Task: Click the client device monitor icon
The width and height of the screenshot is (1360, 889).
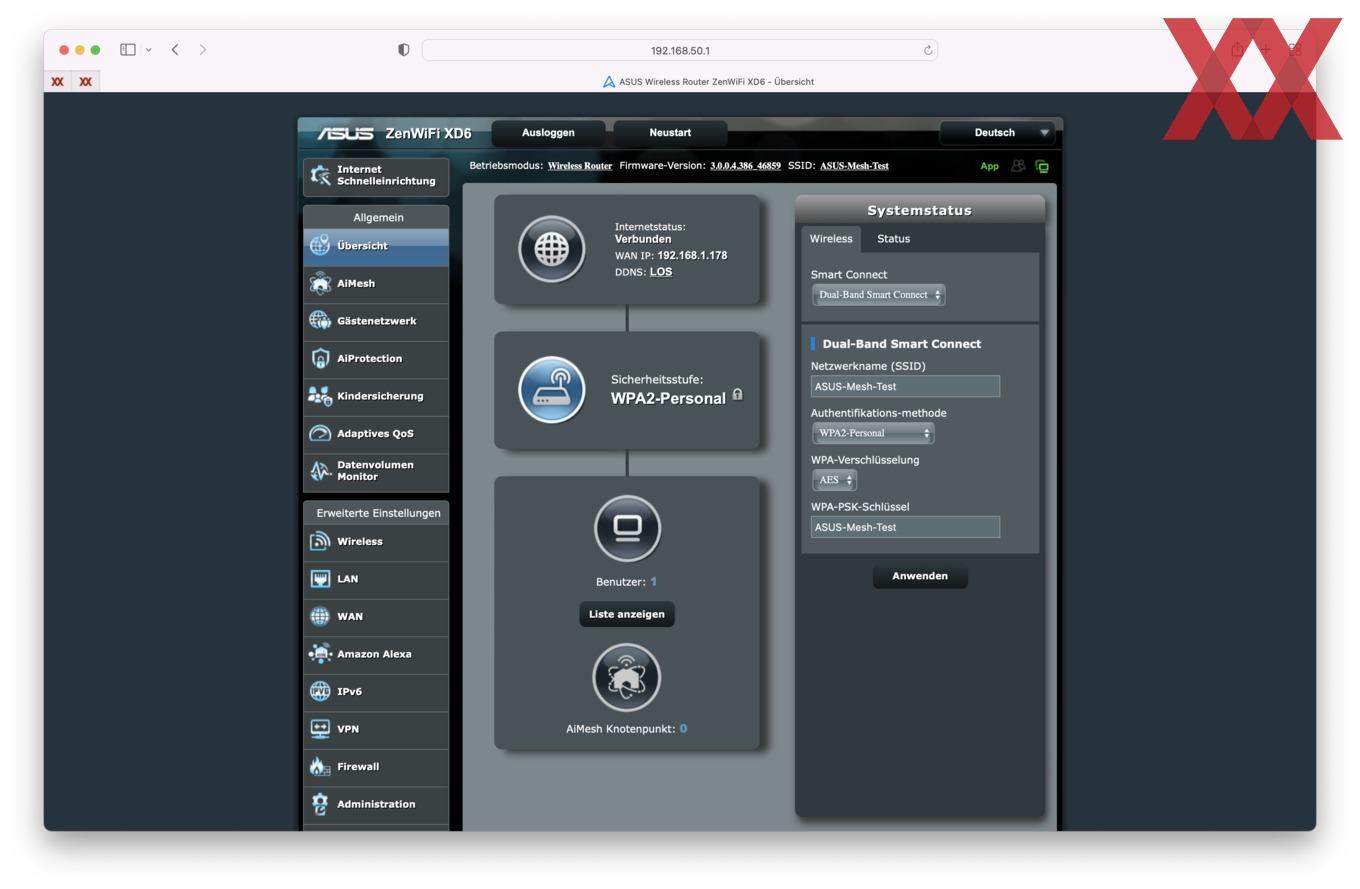Action: pos(627,528)
